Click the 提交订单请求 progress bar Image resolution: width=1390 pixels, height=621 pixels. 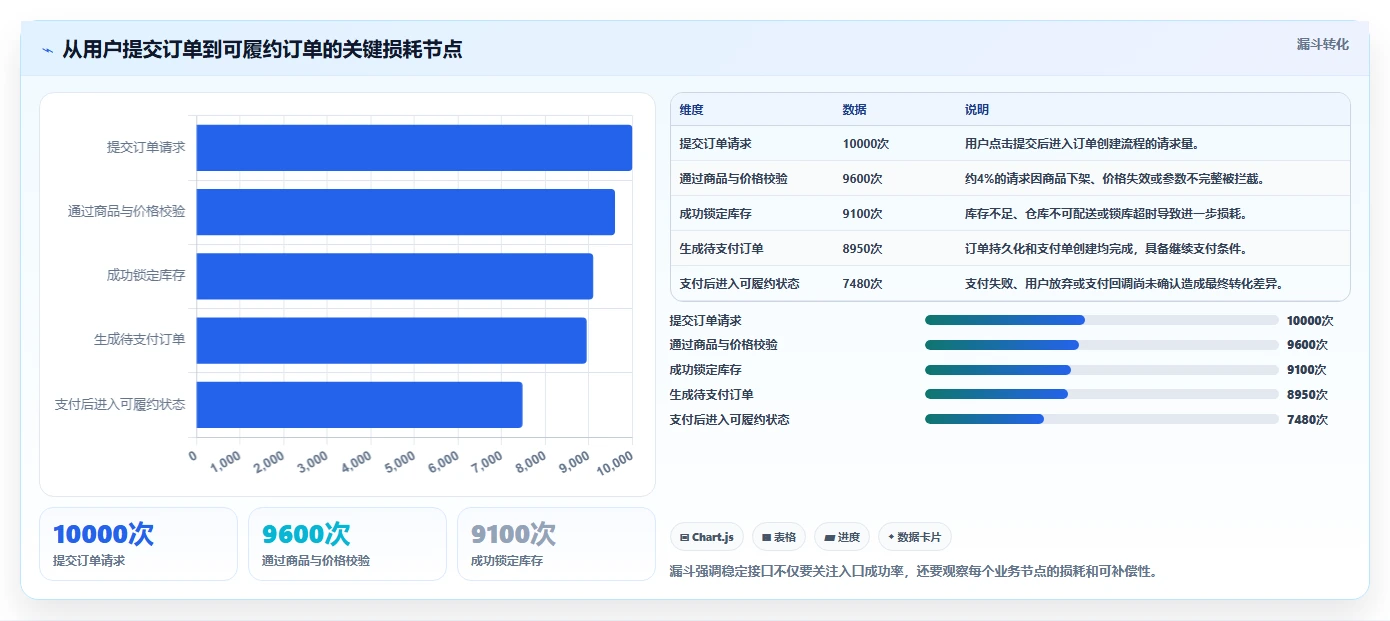[x=1101, y=320]
